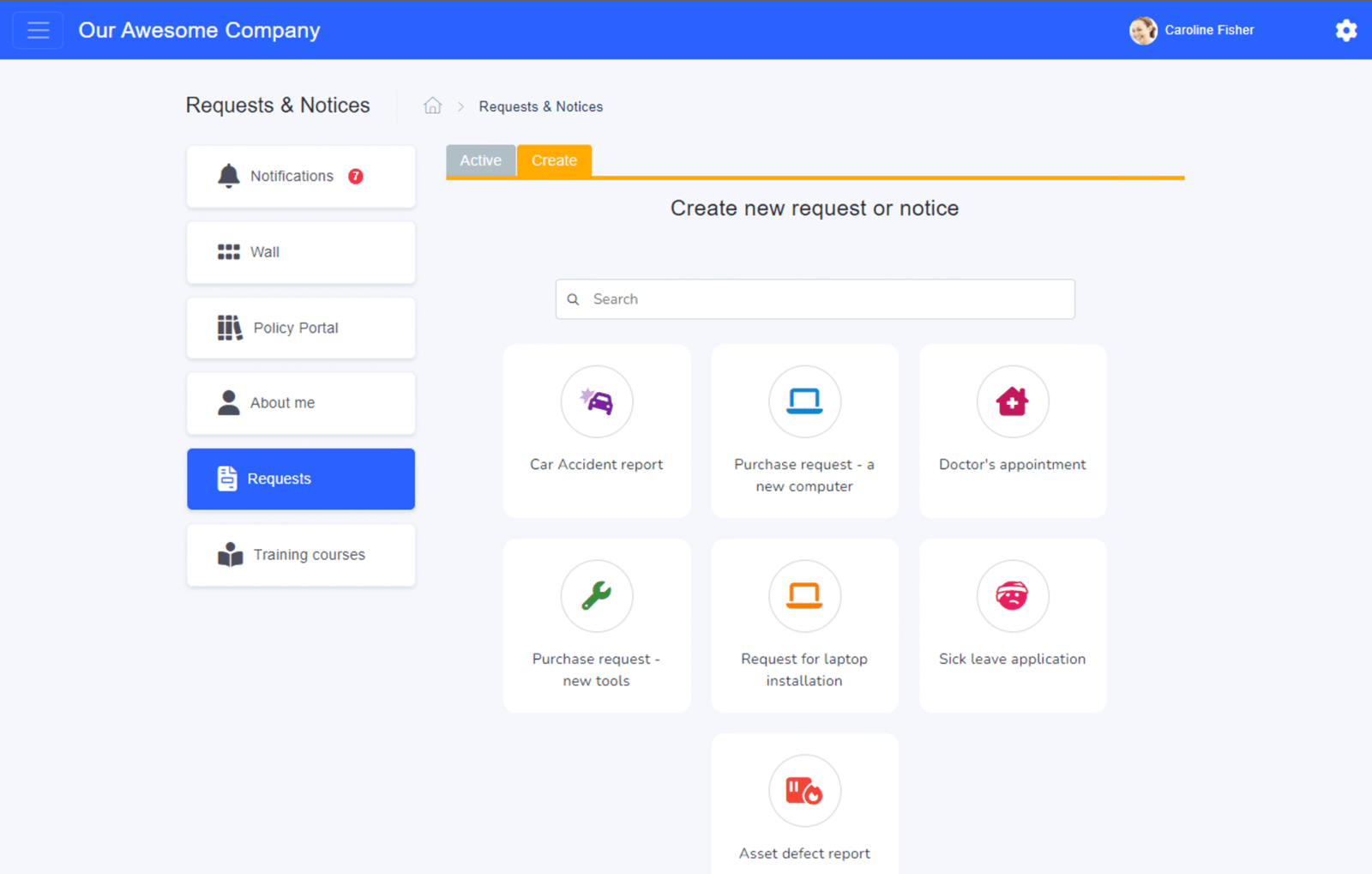Click the laptop installation request icon
The image size is (1372, 874).
click(804, 596)
